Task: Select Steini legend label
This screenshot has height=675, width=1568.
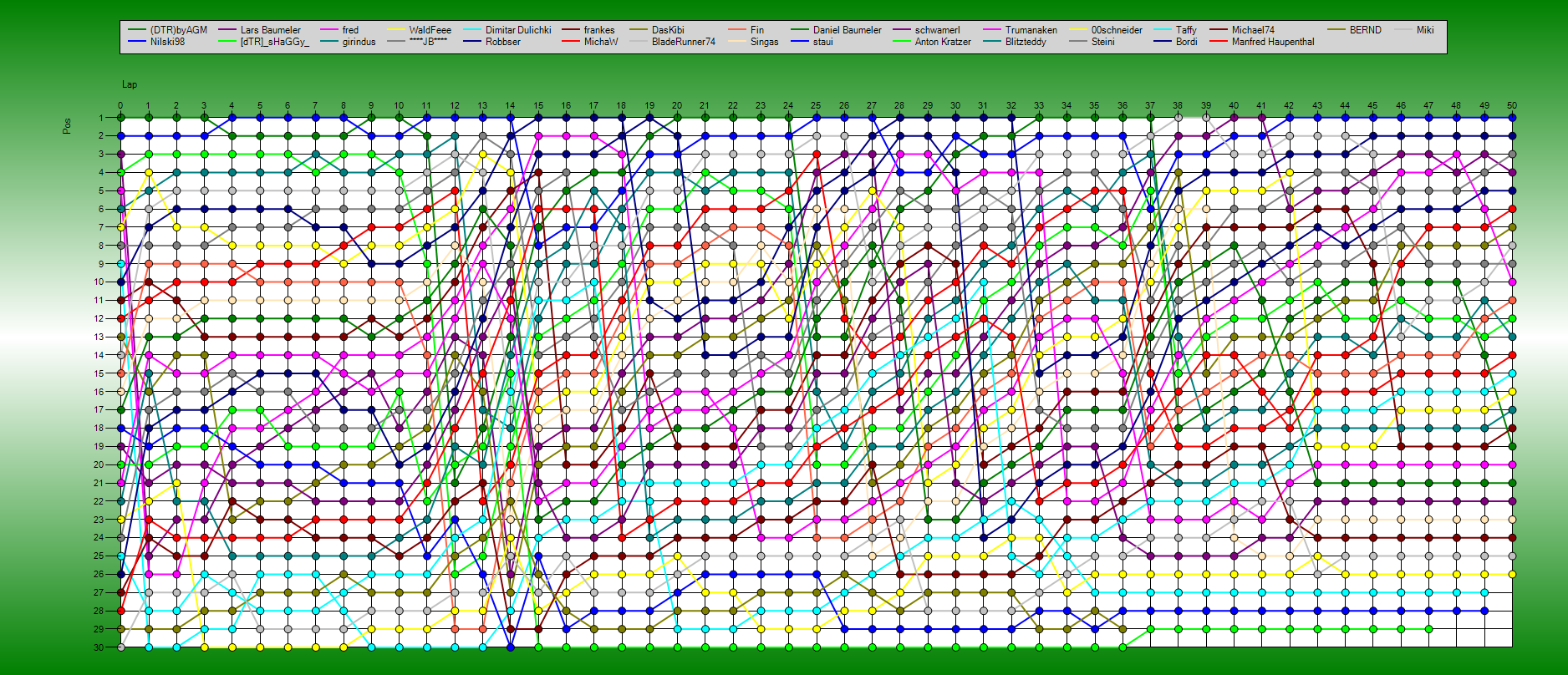Action: (x=1103, y=42)
